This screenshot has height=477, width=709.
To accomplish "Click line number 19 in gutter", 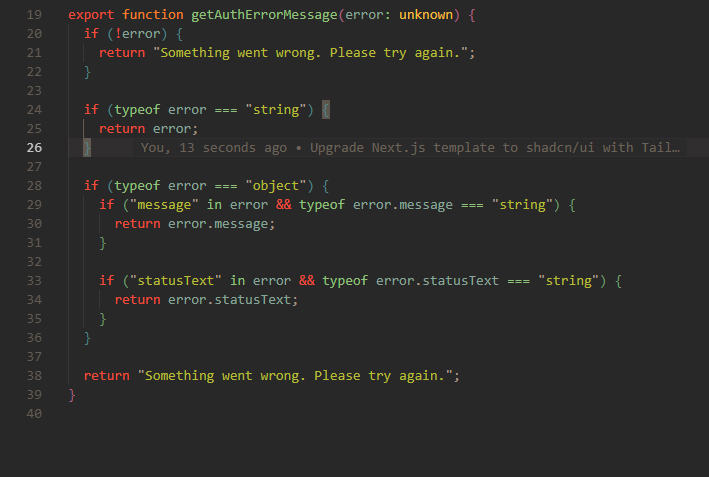I will point(34,15).
